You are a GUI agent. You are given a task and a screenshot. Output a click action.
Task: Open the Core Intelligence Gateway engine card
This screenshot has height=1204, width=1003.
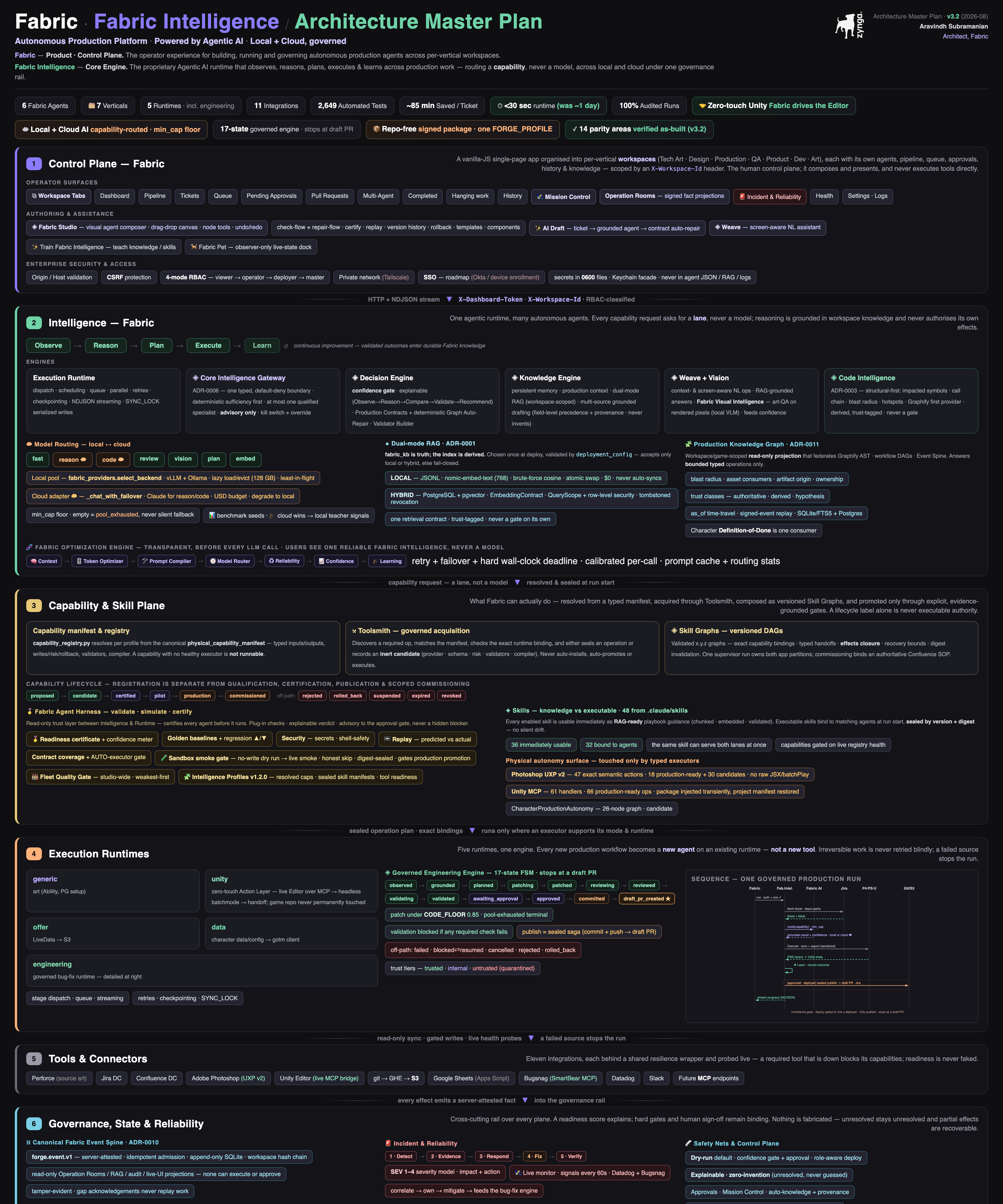(x=262, y=401)
